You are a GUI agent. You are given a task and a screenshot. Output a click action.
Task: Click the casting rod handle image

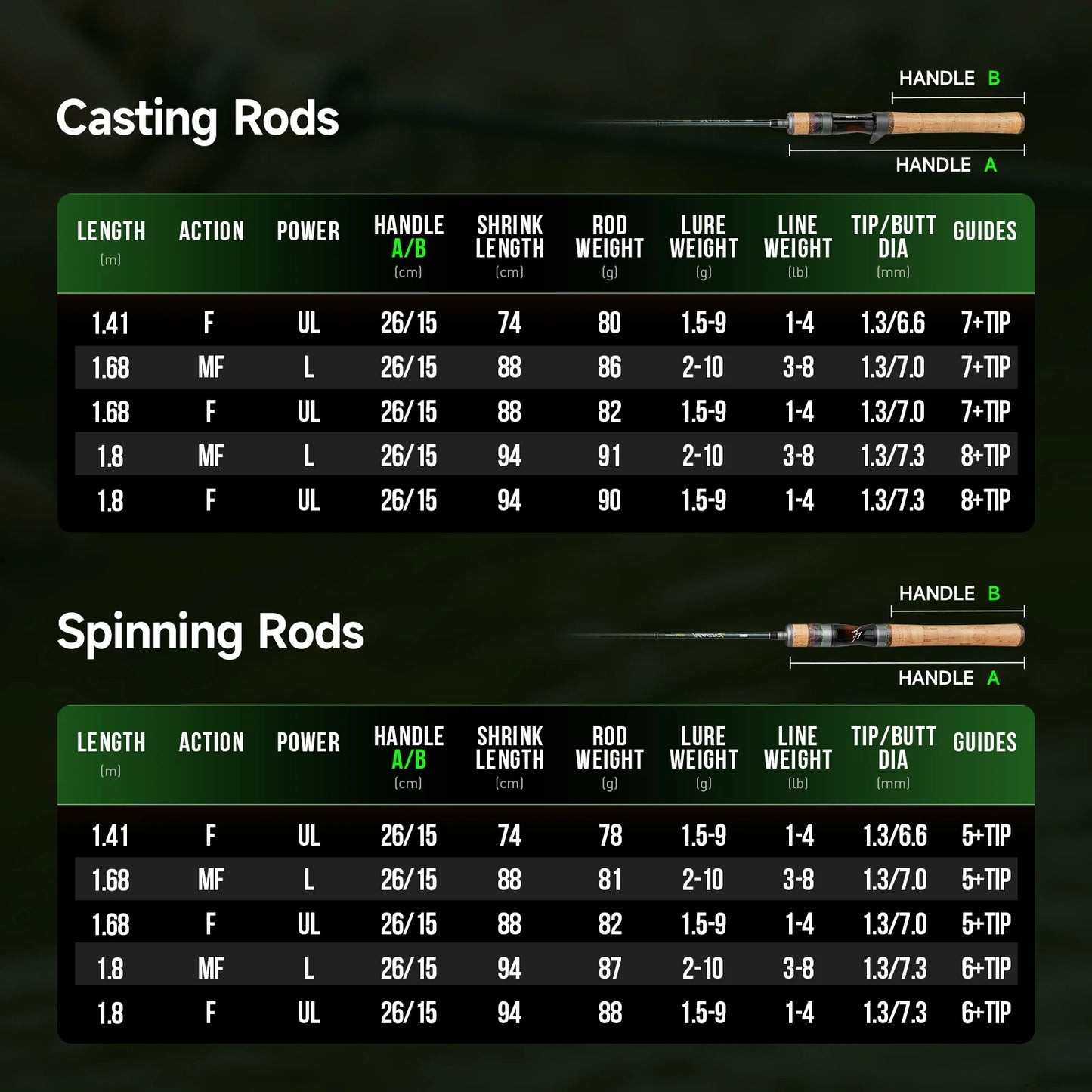[905, 122]
